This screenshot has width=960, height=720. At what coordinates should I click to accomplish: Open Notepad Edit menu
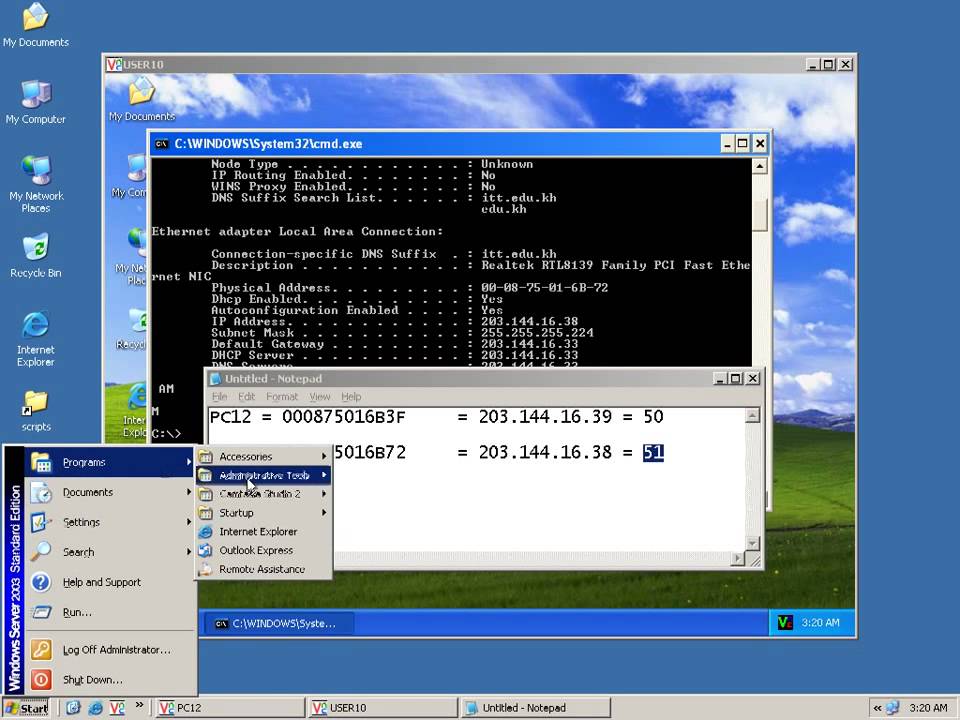click(247, 397)
